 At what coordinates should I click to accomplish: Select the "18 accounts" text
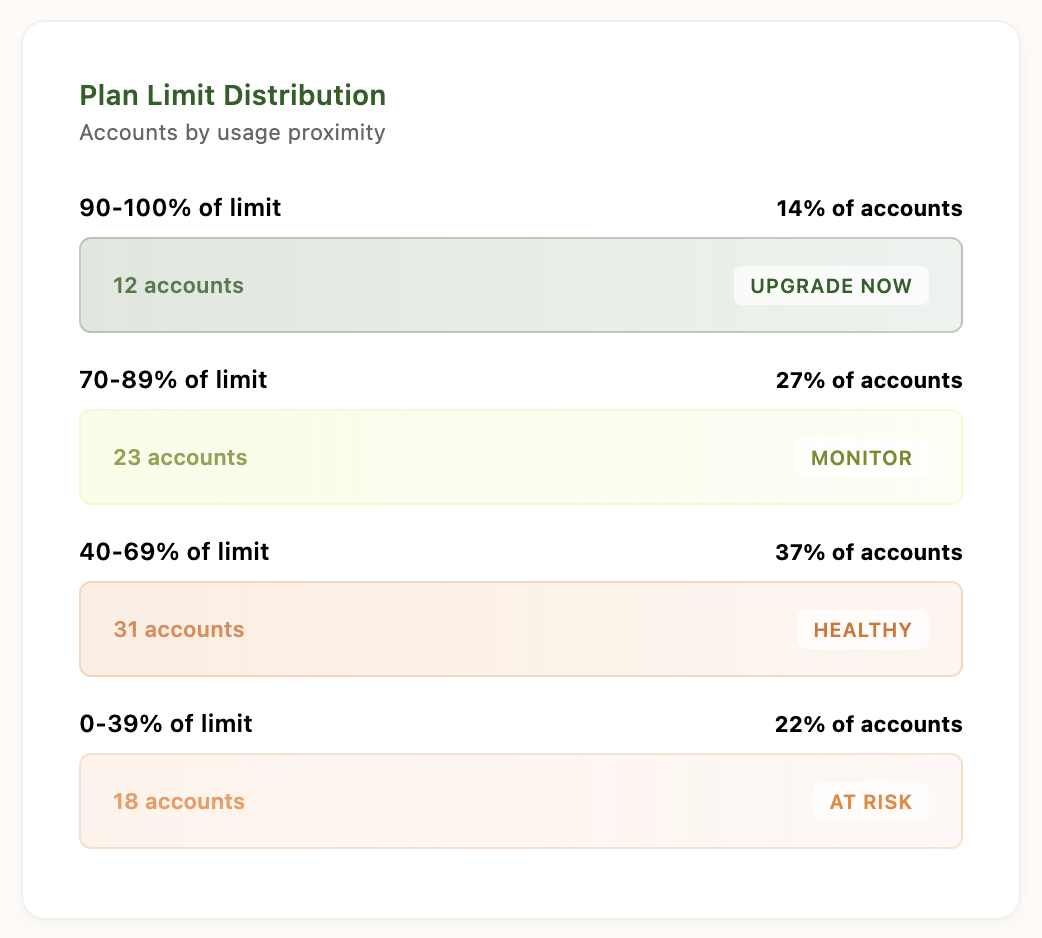coord(179,802)
